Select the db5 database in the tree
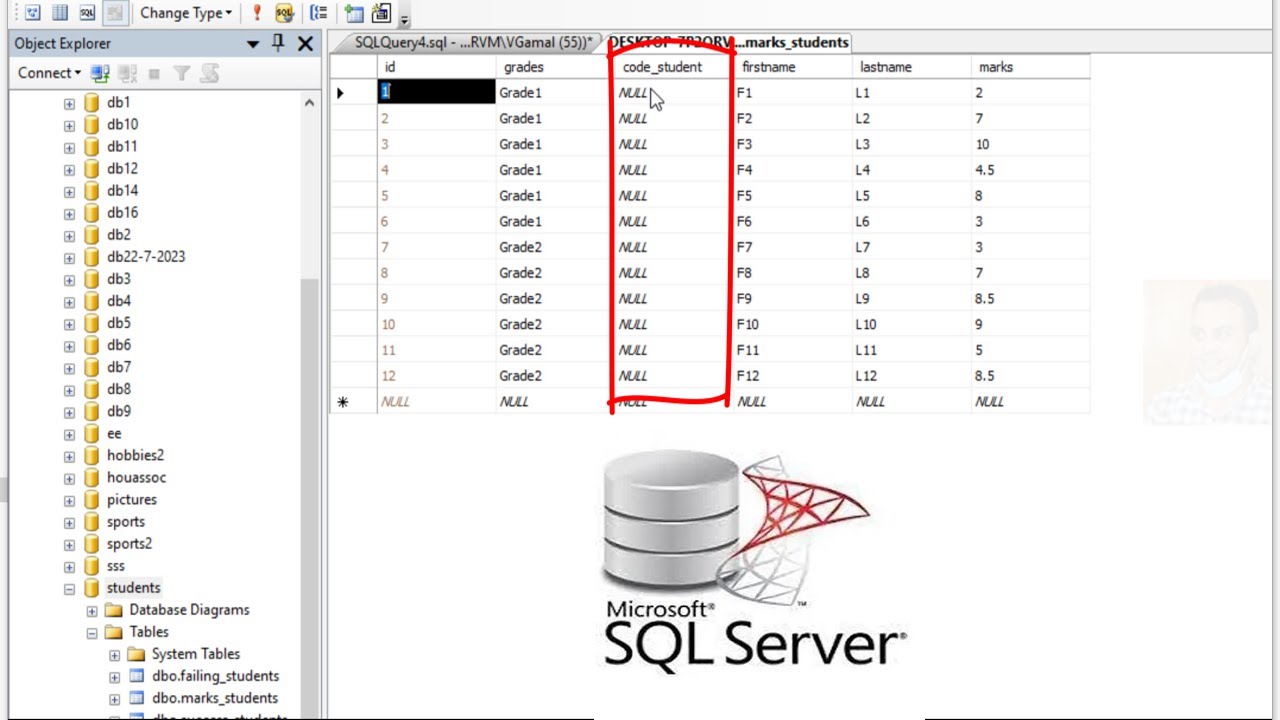 click(x=119, y=323)
